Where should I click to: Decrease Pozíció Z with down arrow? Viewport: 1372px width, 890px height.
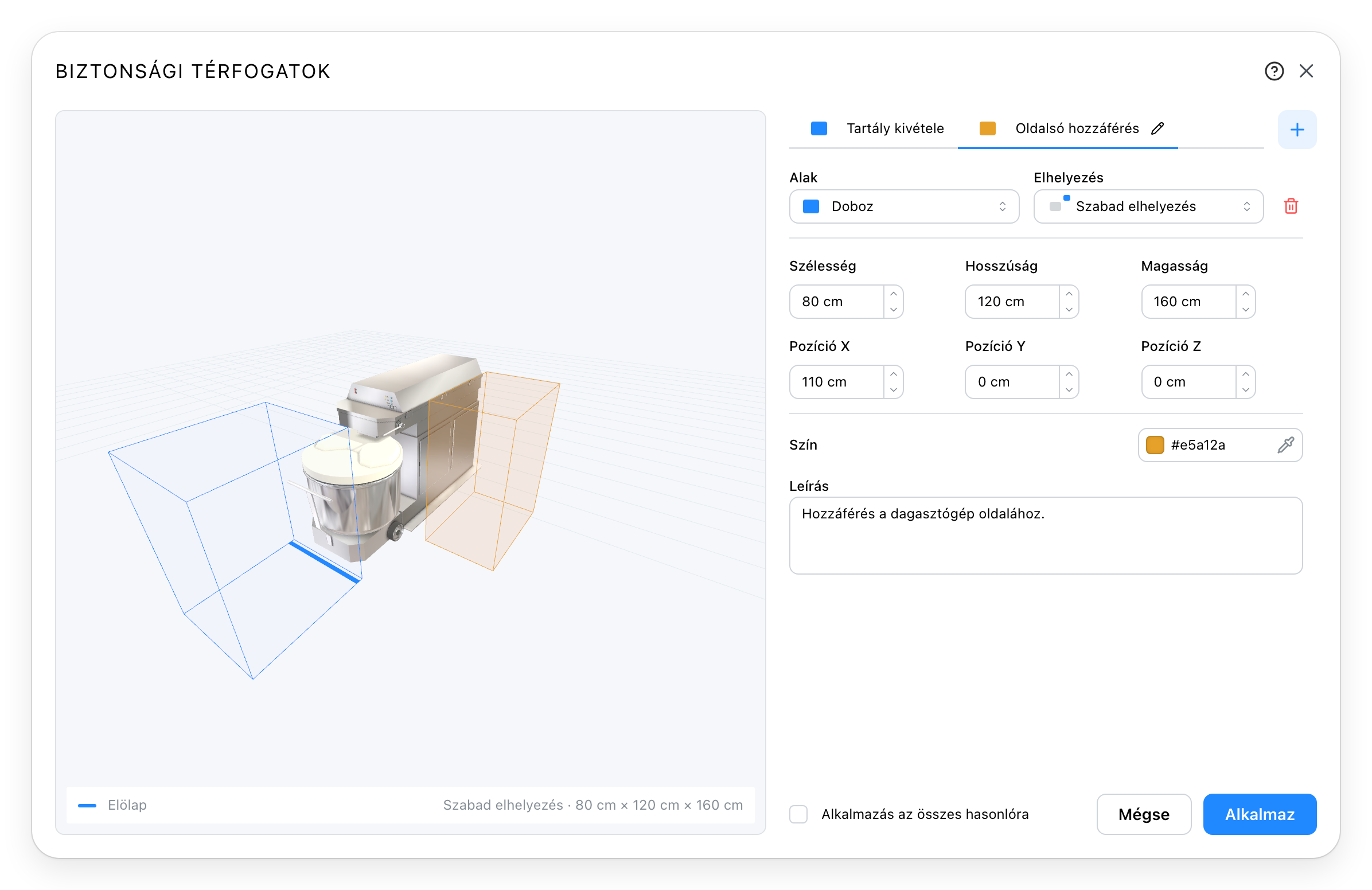pyautogui.click(x=1246, y=390)
